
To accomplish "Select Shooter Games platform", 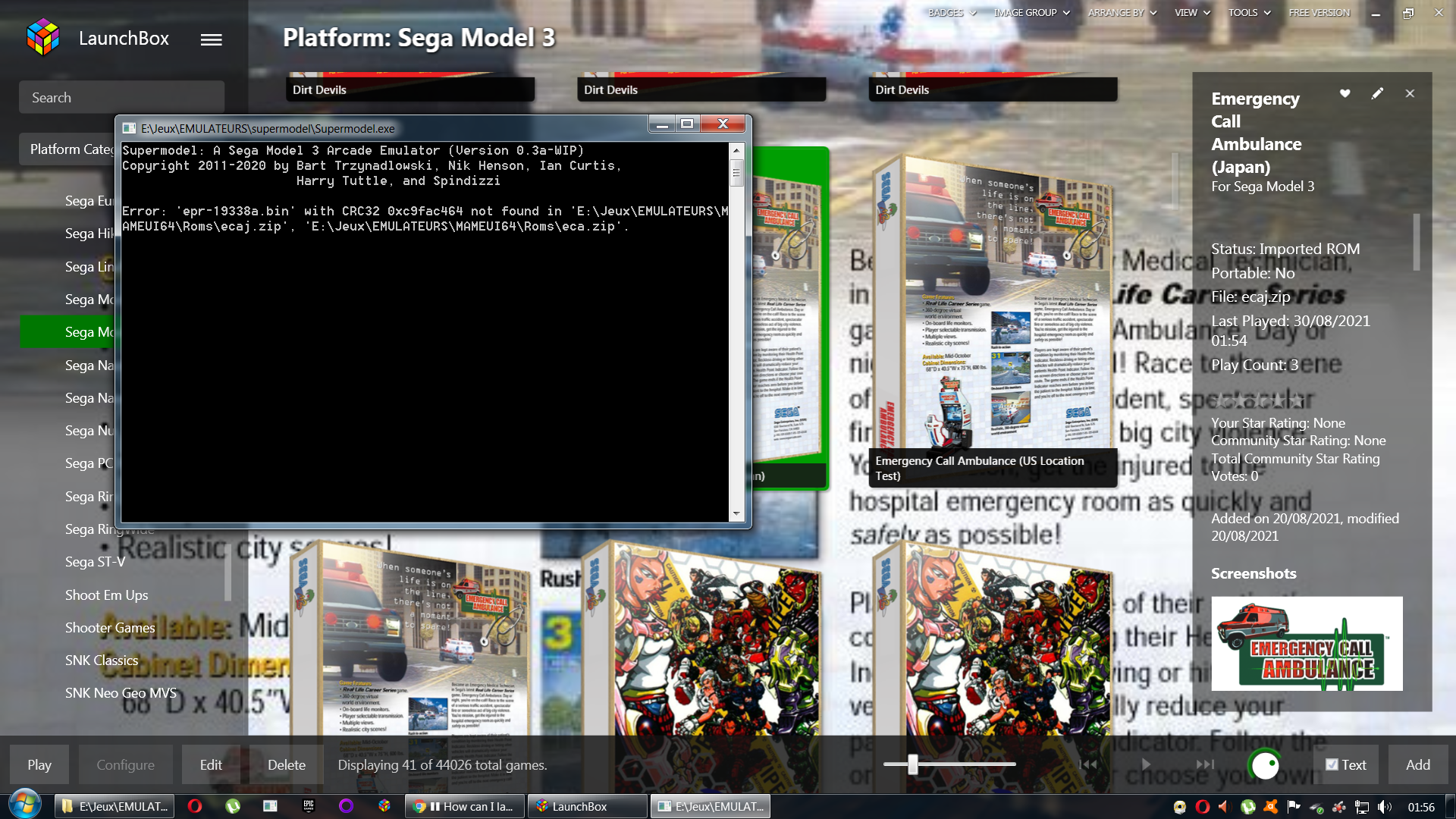I will 110,628.
